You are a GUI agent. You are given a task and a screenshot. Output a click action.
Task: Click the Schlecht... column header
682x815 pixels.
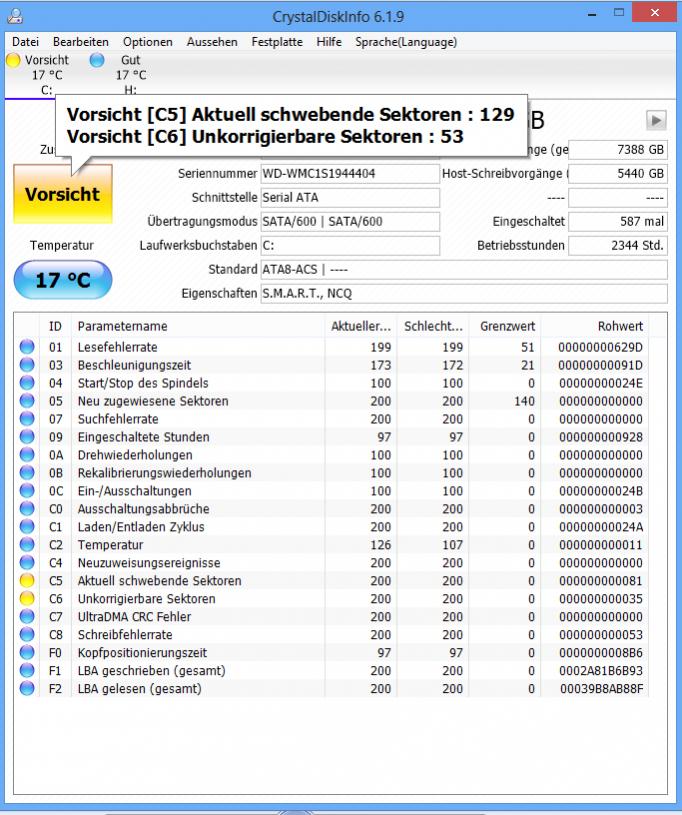(x=433, y=326)
